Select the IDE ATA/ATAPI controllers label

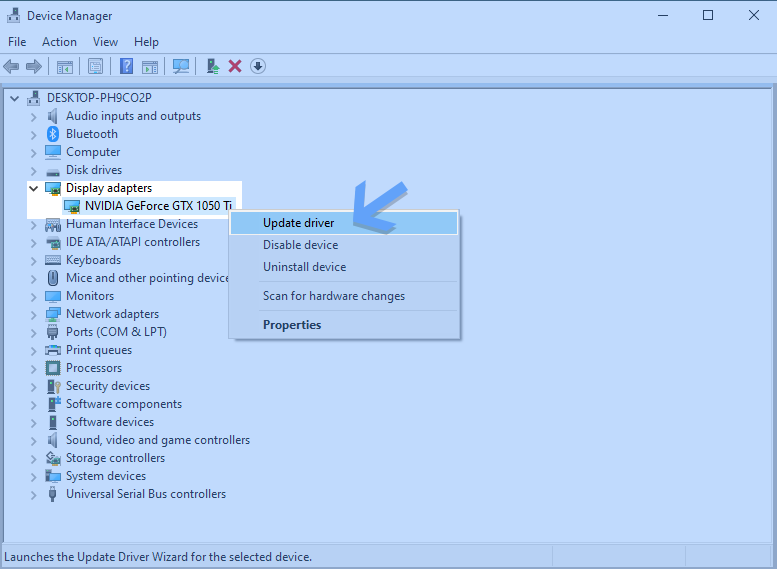tap(133, 242)
